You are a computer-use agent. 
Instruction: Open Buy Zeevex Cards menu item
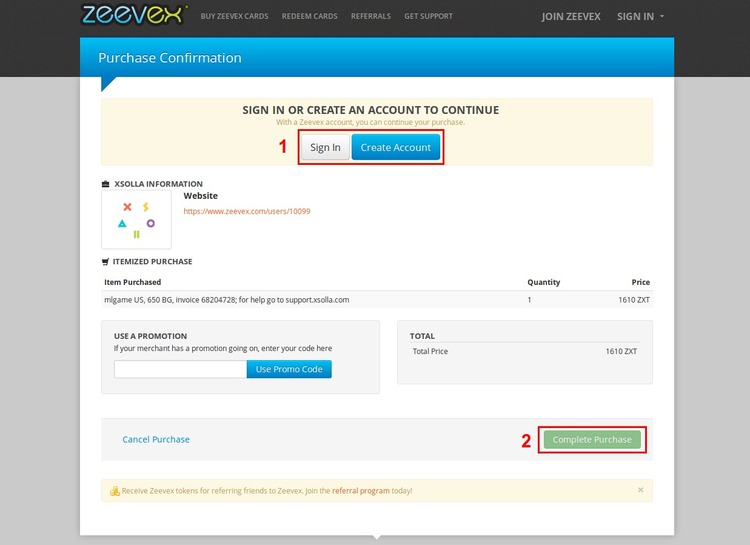pos(234,16)
